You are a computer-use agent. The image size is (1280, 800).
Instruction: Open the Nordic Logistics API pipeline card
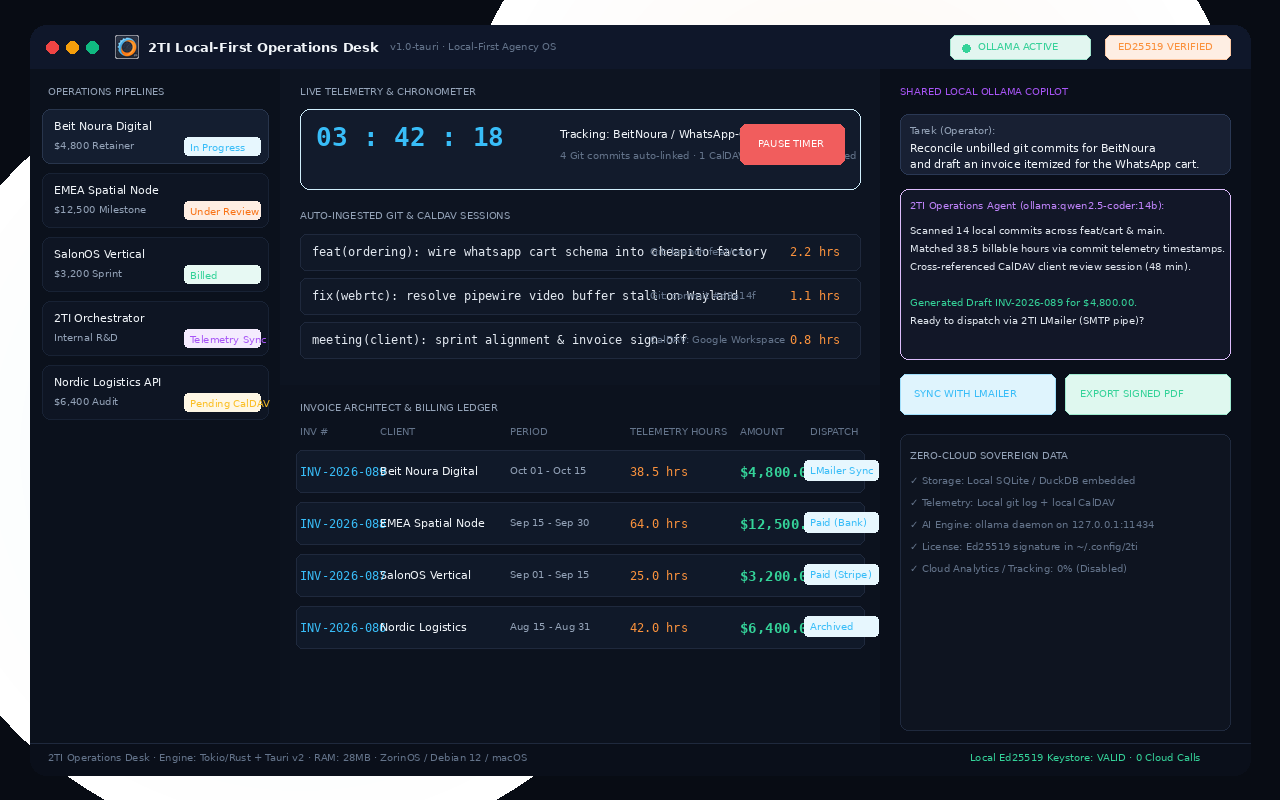pyautogui.click(x=155, y=392)
